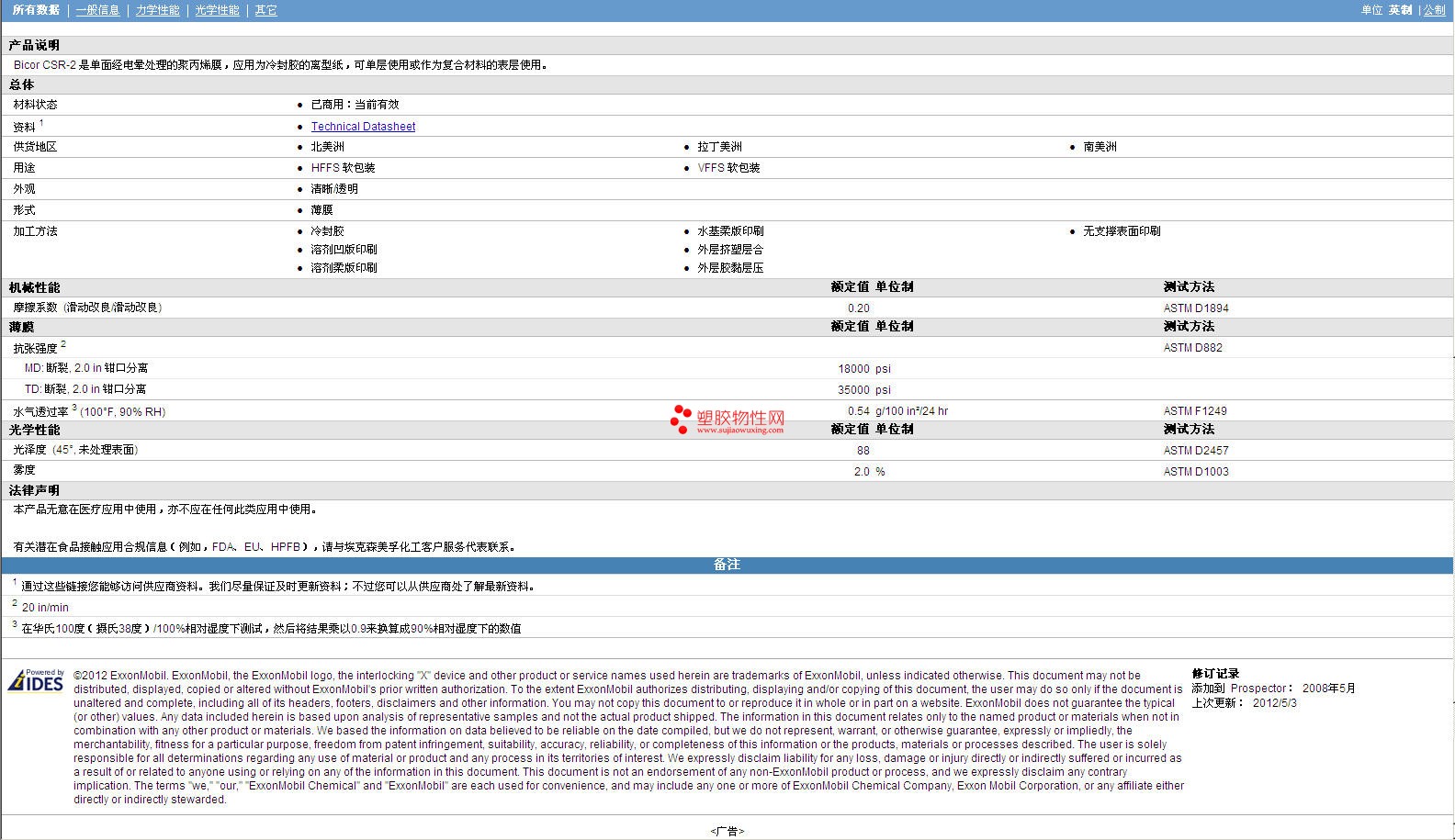Click the 2.0 haze value
The width and height of the screenshot is (1455, 840).
pyautogui.click(x=862, y=472)
